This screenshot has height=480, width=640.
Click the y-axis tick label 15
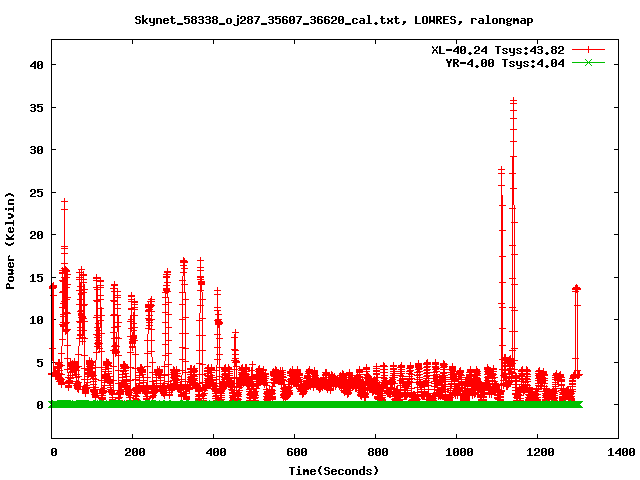[x=36, y=278]
